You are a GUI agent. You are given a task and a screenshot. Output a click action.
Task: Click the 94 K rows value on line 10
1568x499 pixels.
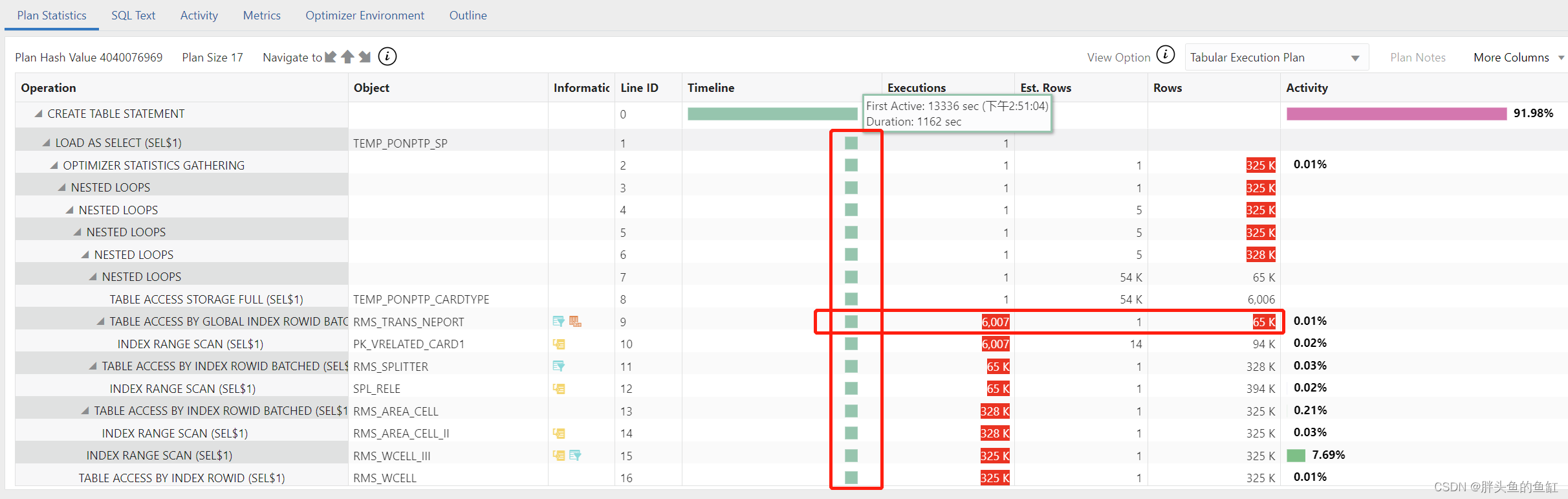1264,344
